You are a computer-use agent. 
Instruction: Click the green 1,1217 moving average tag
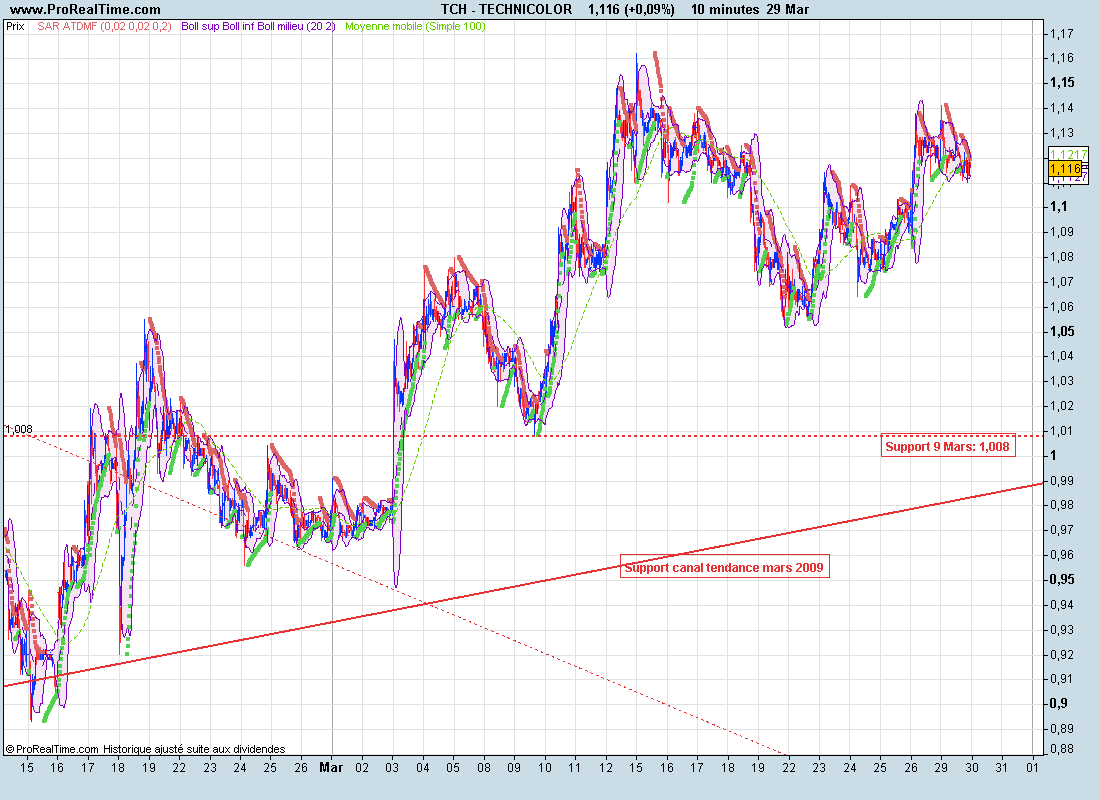click(x=1068, y=154)
